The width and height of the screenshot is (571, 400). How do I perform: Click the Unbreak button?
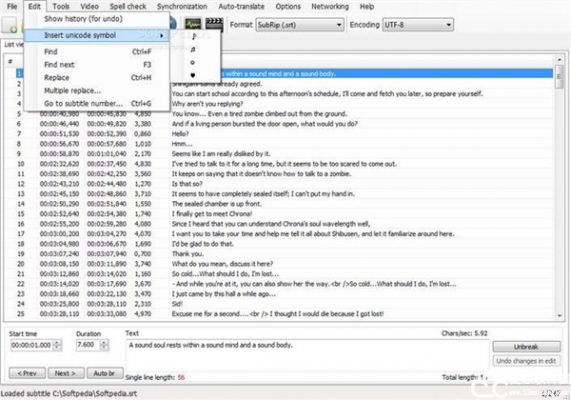(x=526, y=346)
